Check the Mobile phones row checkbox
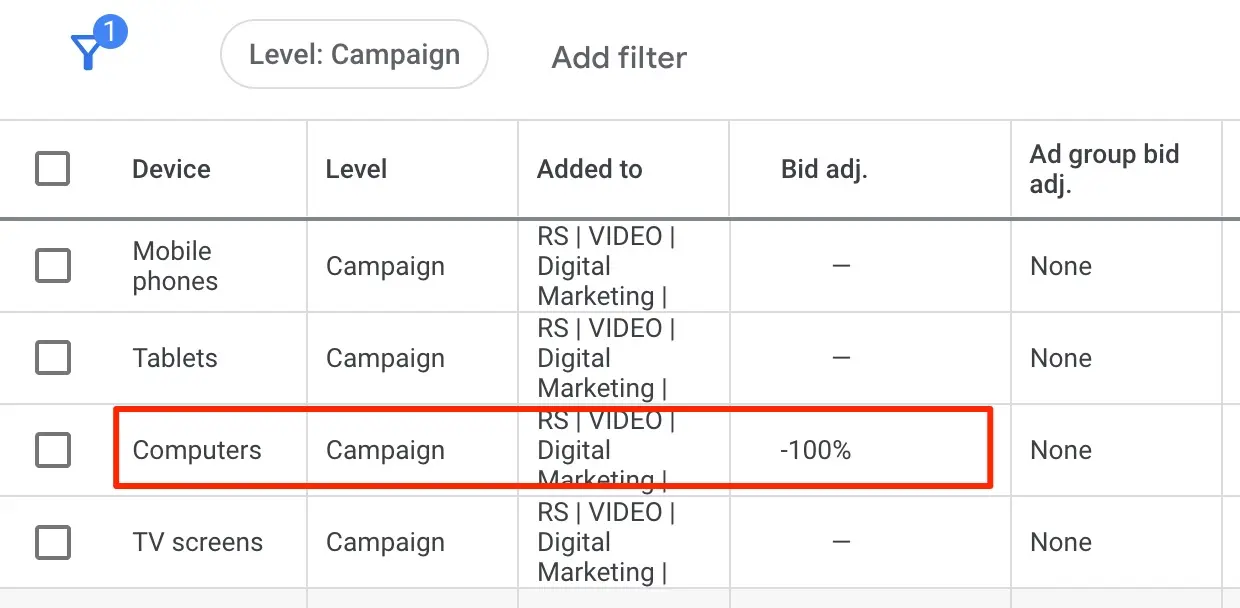 pyautogui.click(x=53, y=266)
